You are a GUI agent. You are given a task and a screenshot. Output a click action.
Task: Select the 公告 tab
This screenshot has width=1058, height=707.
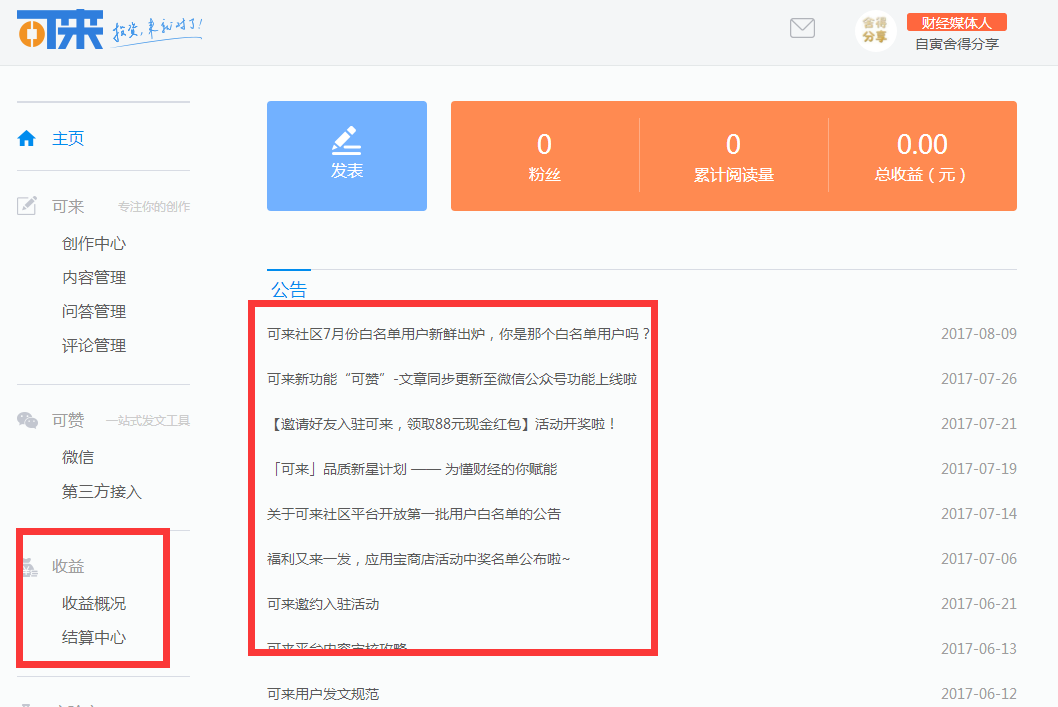(x=289, y=289)
